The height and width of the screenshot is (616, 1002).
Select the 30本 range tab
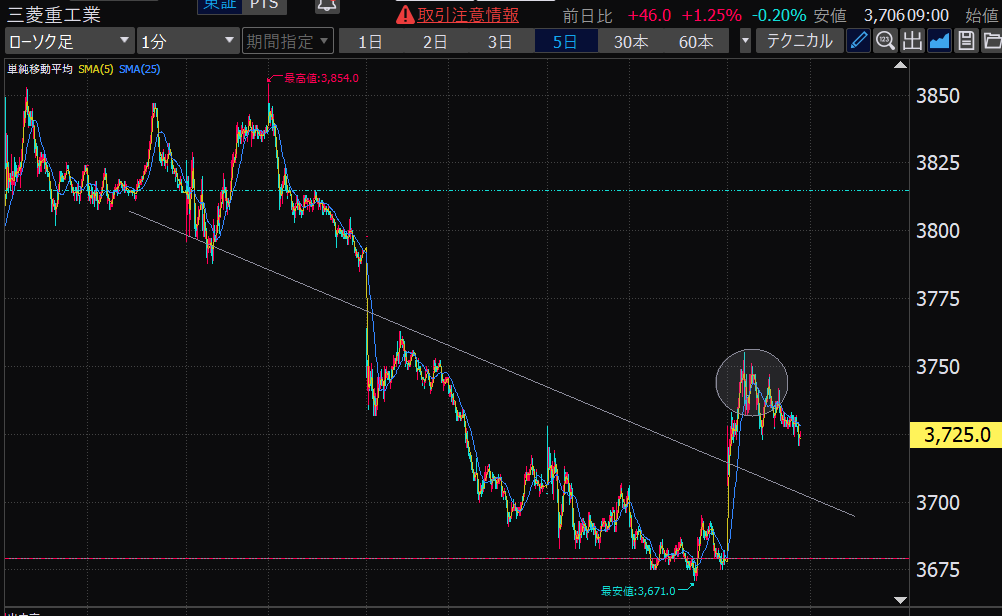click(630, 41)
